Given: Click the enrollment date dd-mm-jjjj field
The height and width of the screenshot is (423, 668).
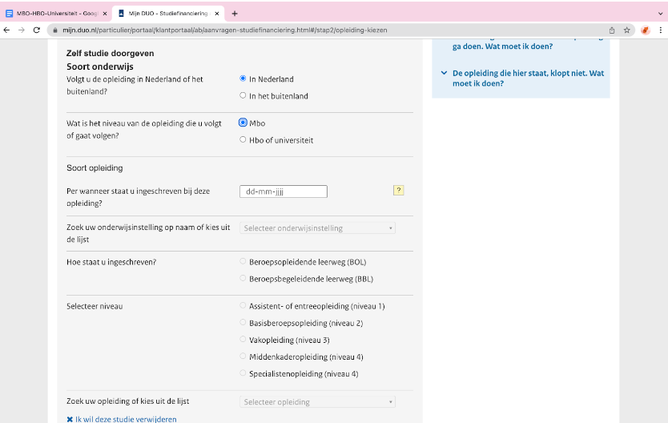Looking at the screenshot, I should [x=284, y=191].
